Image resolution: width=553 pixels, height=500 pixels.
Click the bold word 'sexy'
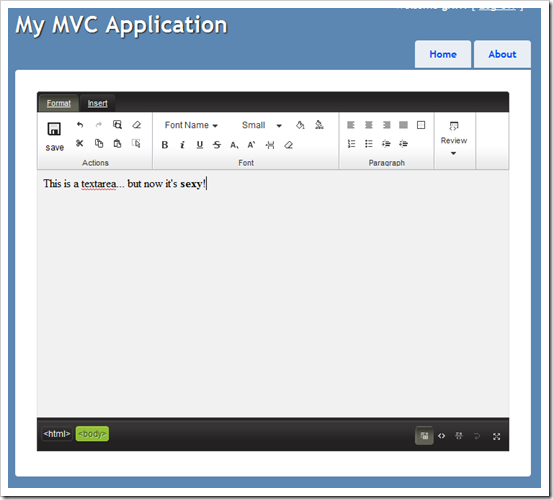191,184
